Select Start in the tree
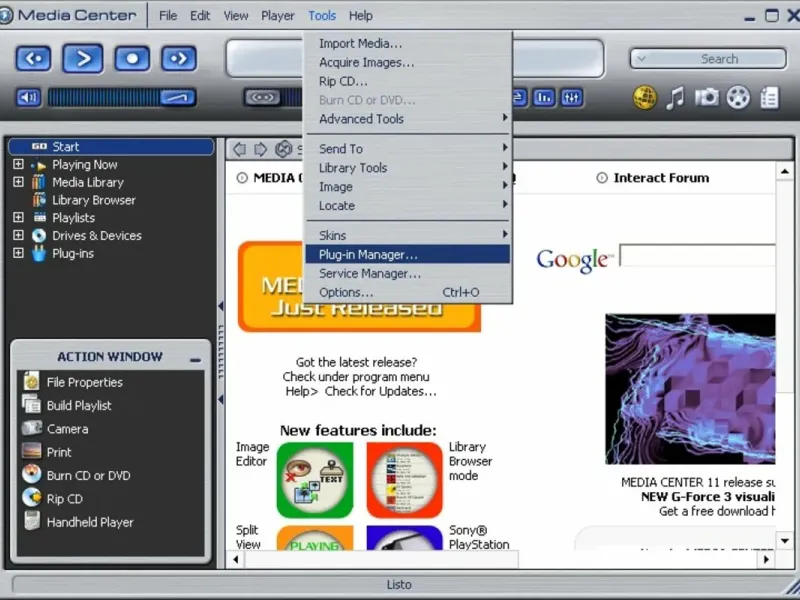Screen dimensions: 800x600 pos(111,147)
